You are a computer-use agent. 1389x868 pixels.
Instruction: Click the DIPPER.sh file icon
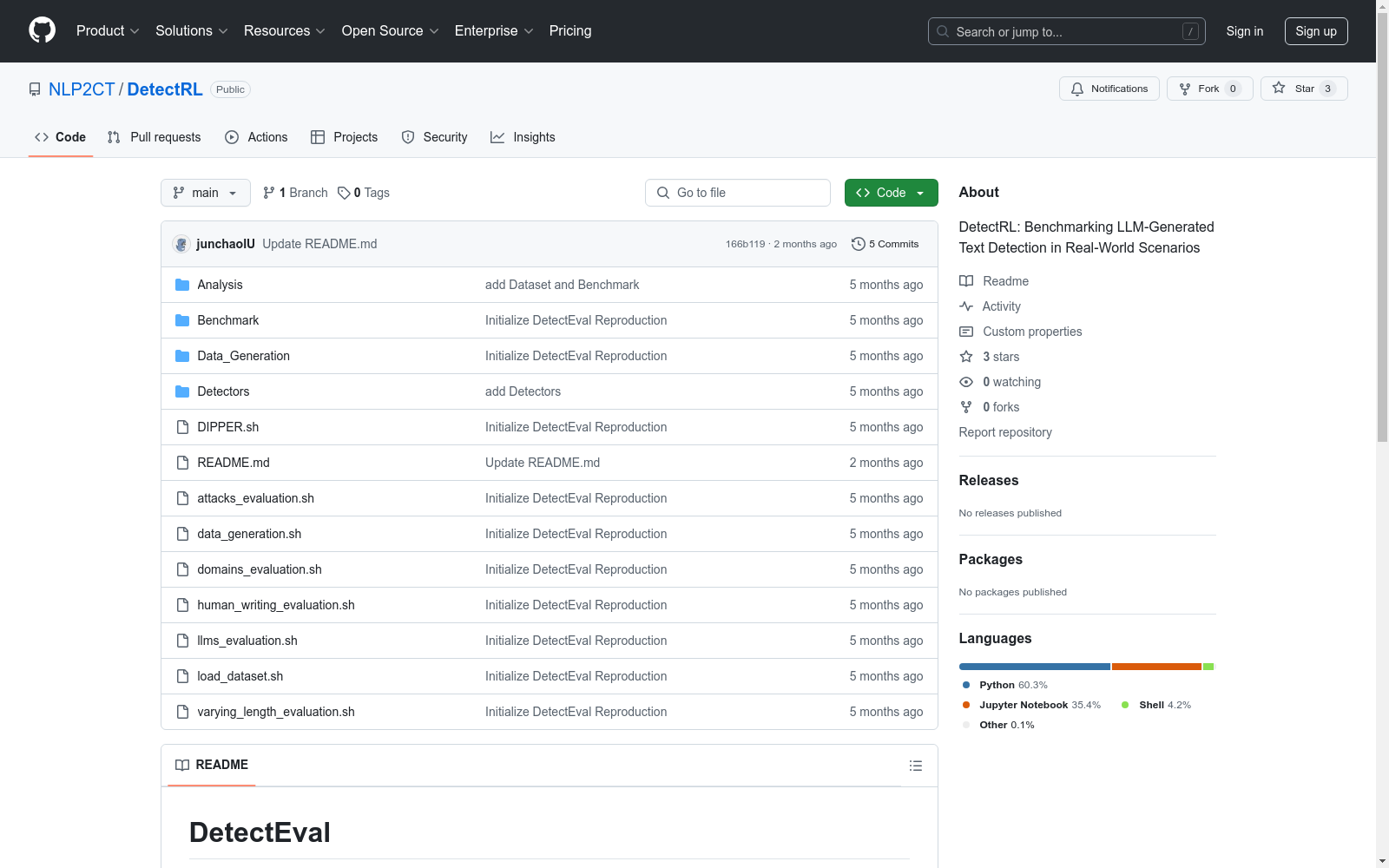click(182, 427)
